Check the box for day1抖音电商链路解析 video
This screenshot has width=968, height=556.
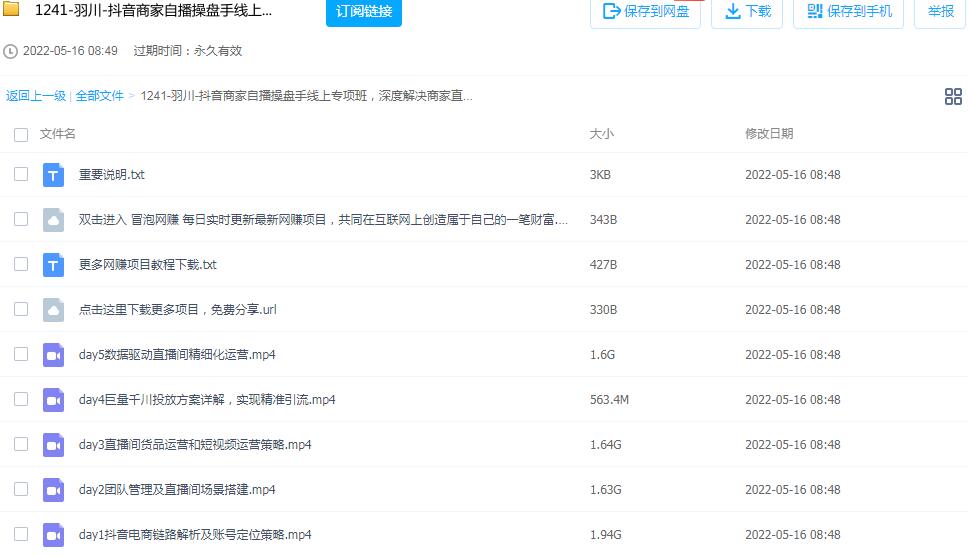[x=21, y=534]
